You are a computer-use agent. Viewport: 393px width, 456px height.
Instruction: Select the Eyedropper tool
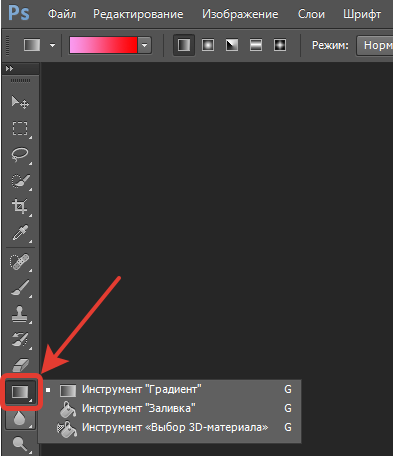point(20,233)
